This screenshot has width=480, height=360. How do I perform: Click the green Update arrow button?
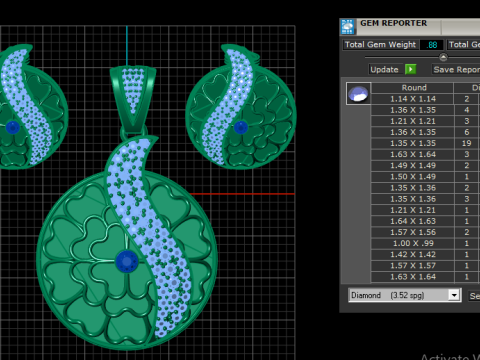(411, 69)
